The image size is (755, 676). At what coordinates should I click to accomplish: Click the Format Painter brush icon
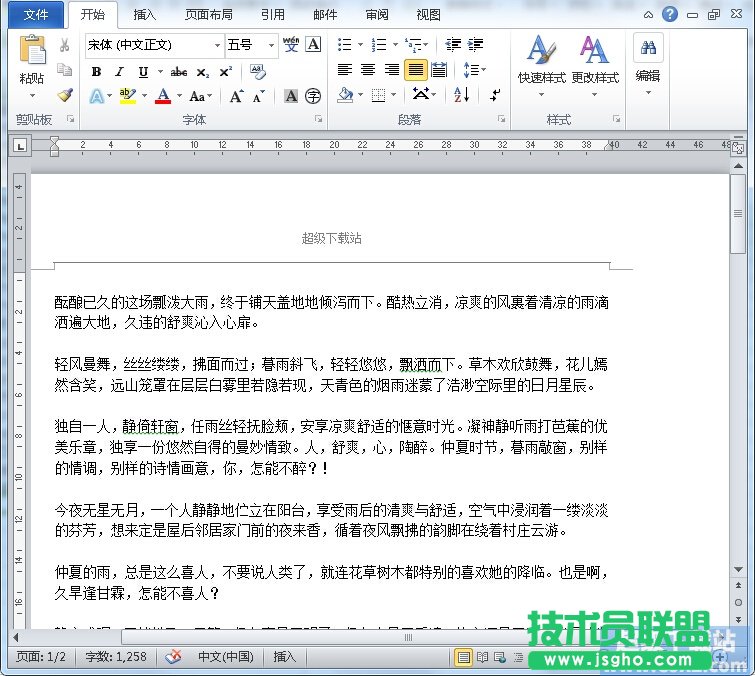click(65, 95)
